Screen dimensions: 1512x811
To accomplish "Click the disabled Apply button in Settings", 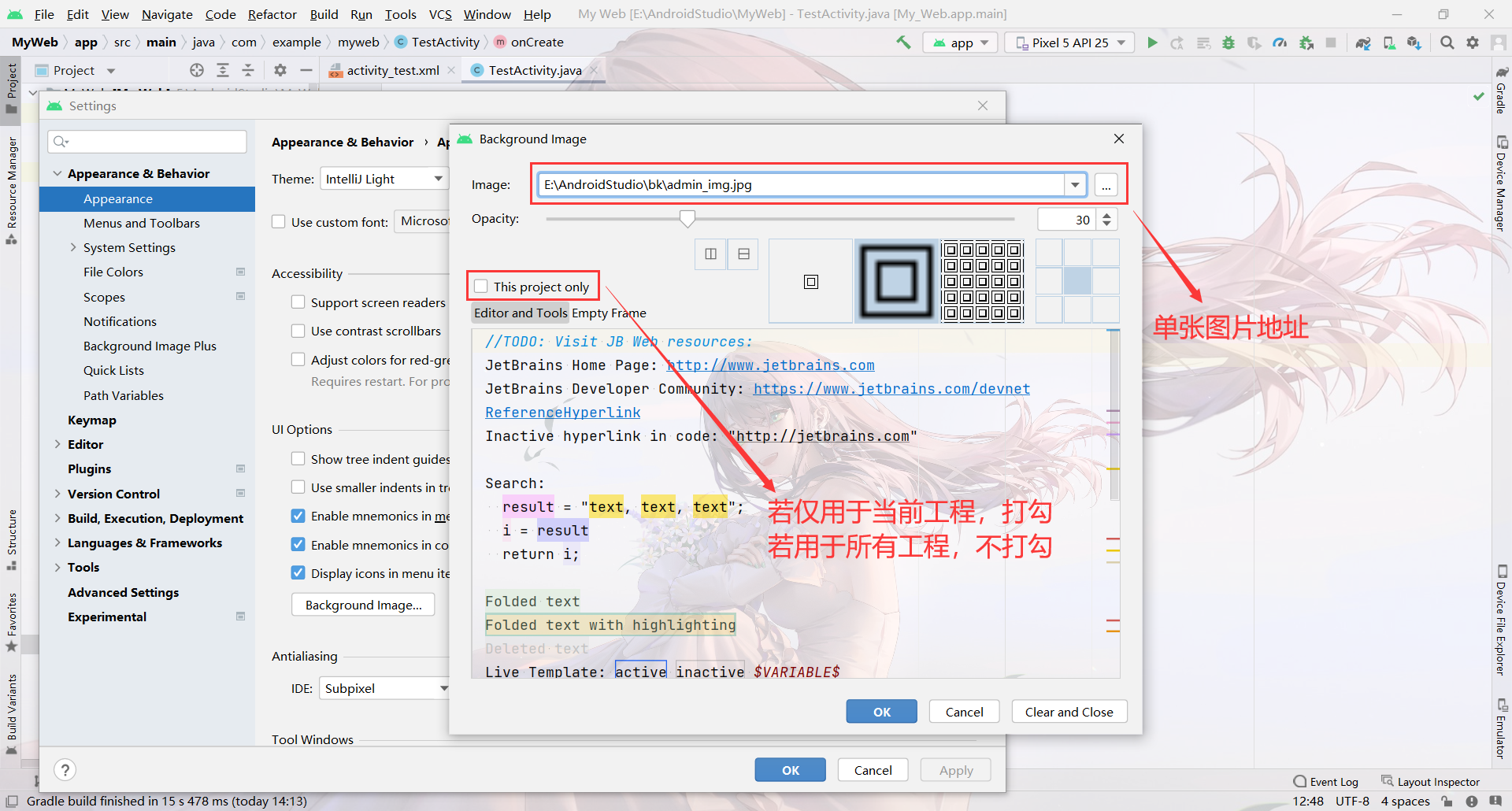I will click(x=955, y=770).
